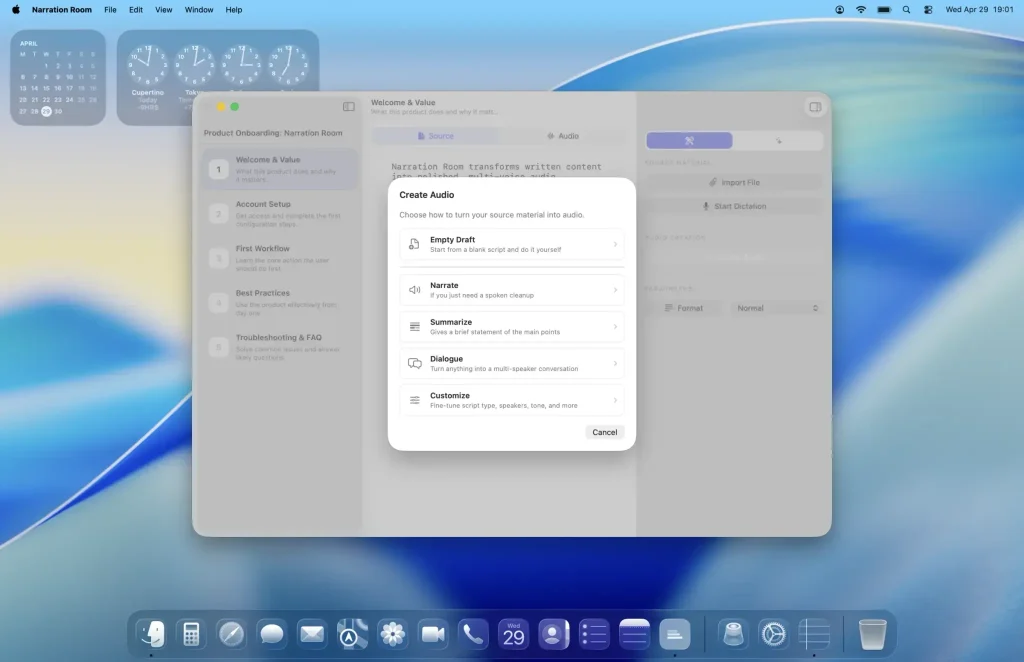Expand the Customize row chevron
The height and width of the screenshot is (662, 1024).
[x=615, y=400]
